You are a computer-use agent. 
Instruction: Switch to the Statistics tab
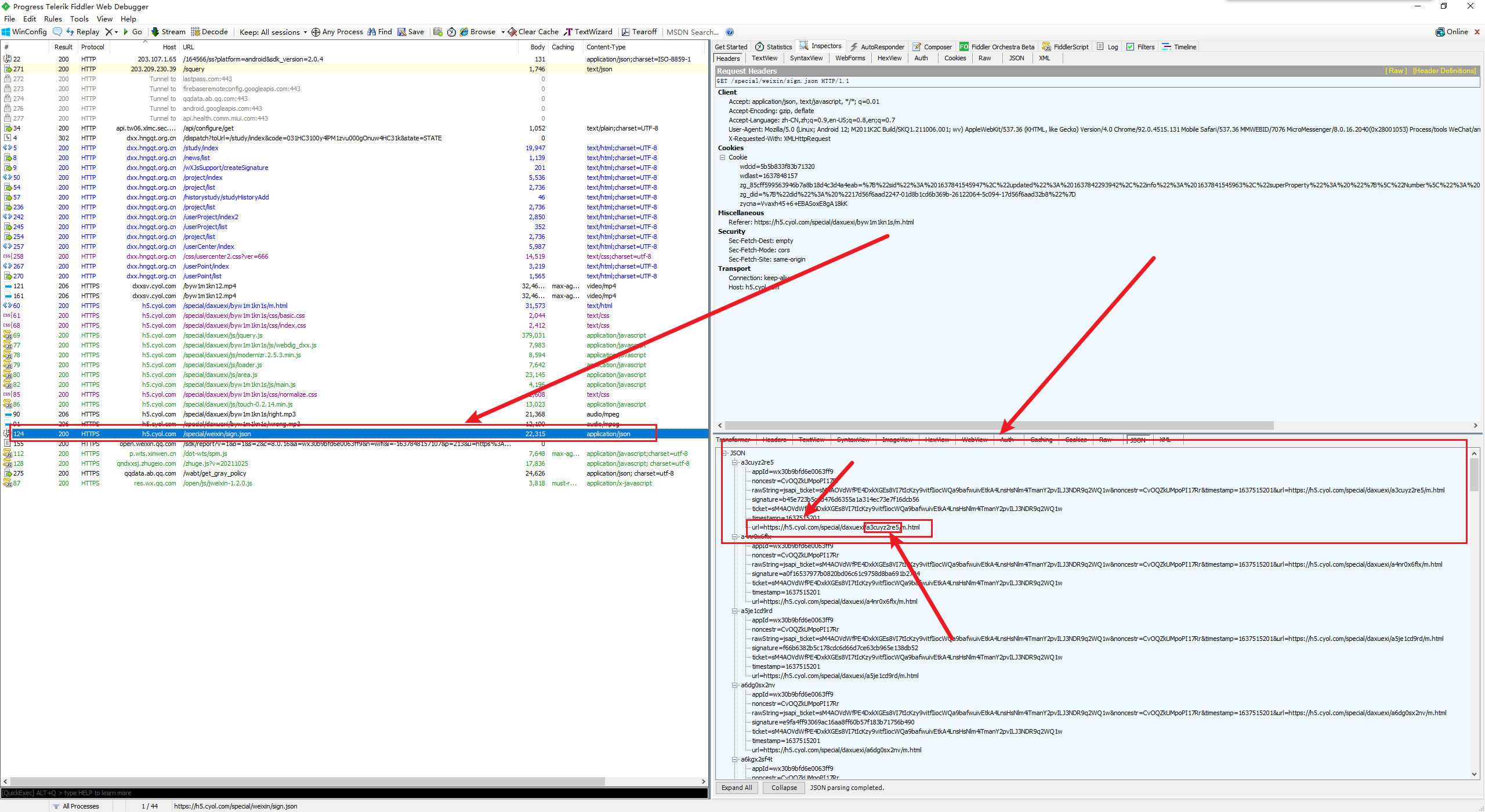pyautogui.click(x=774, y=47)
